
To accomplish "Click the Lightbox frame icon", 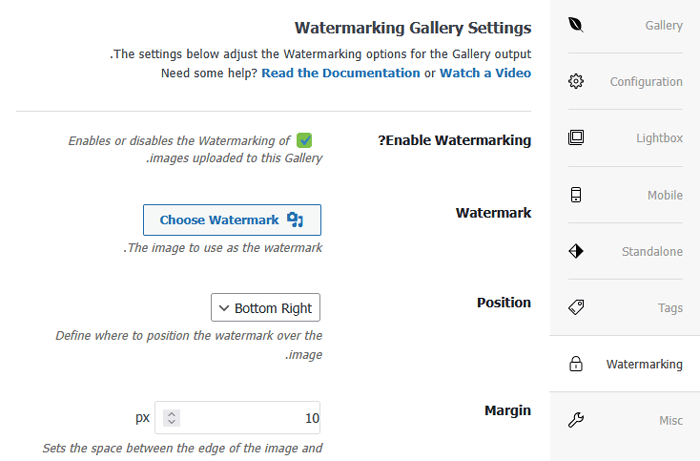I will point(575,138).
